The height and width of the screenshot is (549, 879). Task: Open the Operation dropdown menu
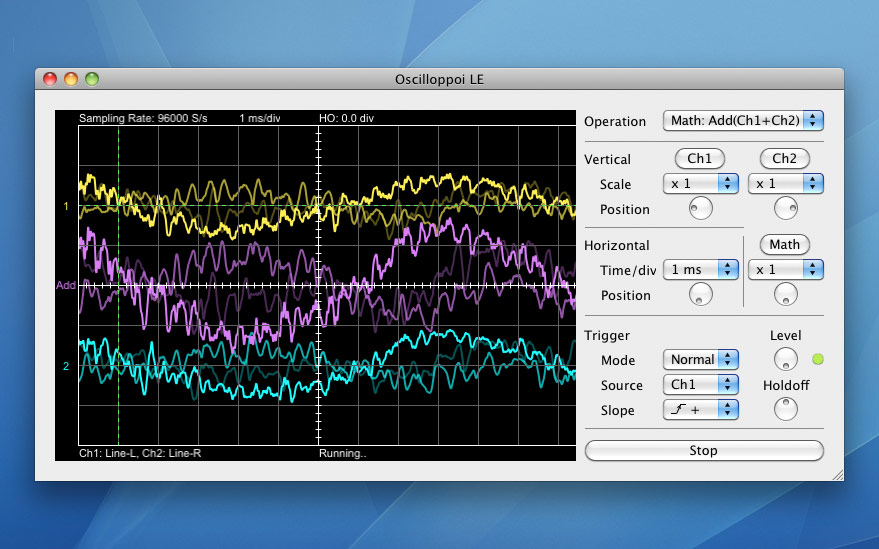point(743,121)
